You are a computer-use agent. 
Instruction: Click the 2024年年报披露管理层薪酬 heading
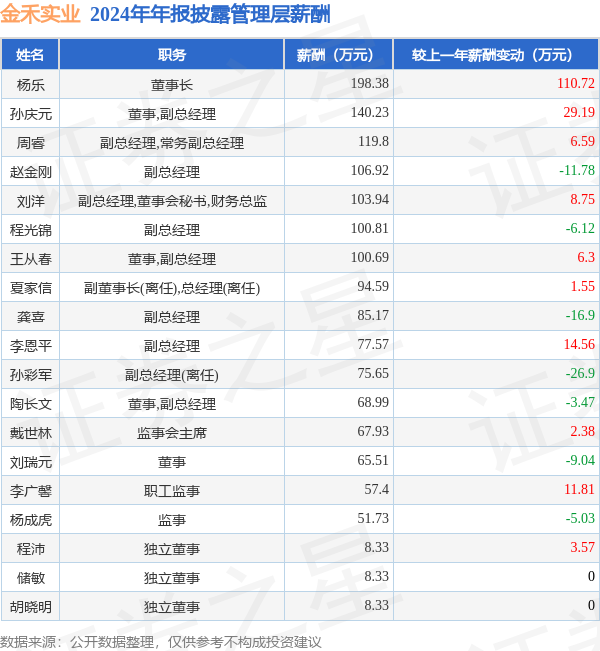[x=210, y=14]
